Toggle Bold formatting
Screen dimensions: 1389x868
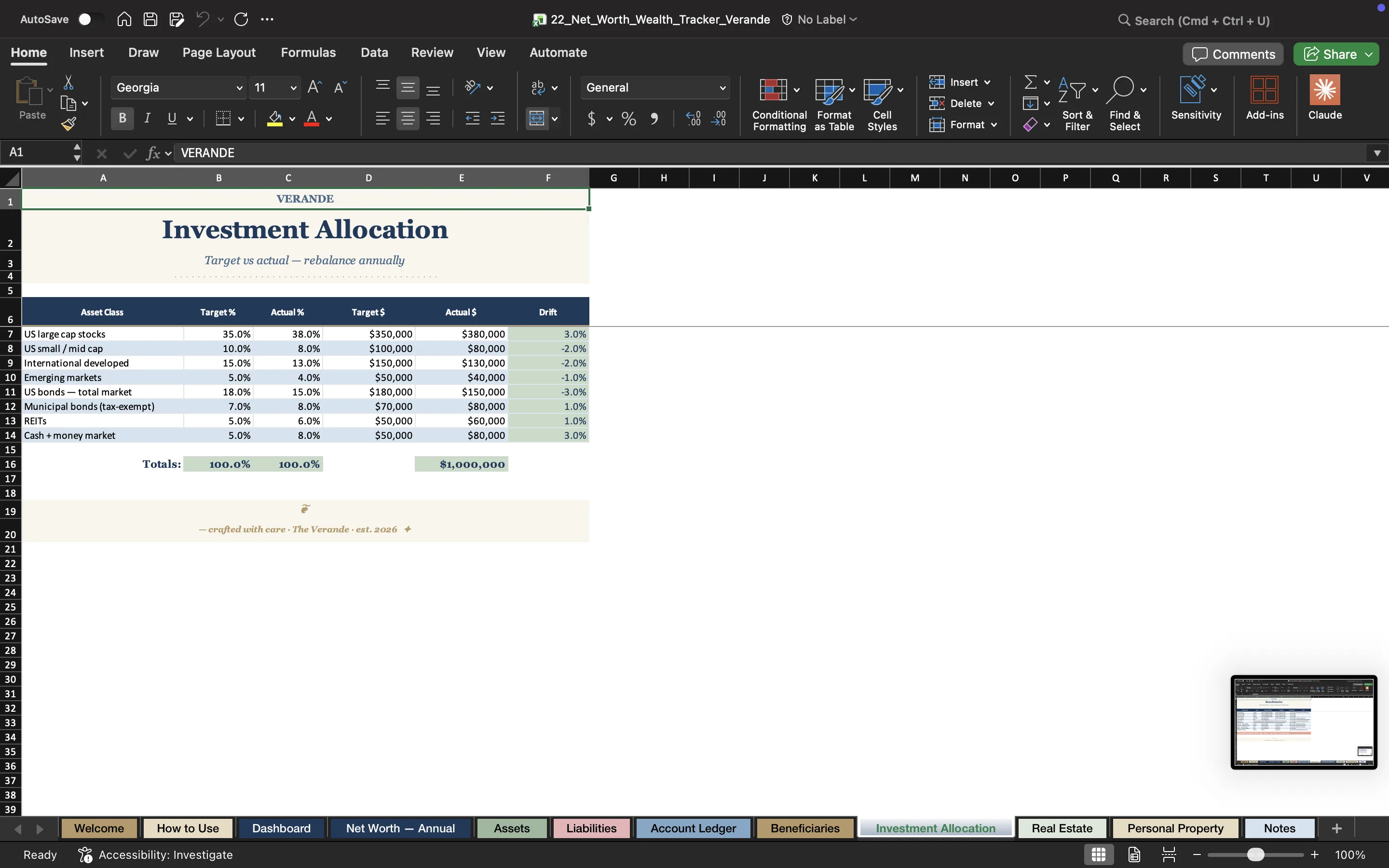[122, 119]
